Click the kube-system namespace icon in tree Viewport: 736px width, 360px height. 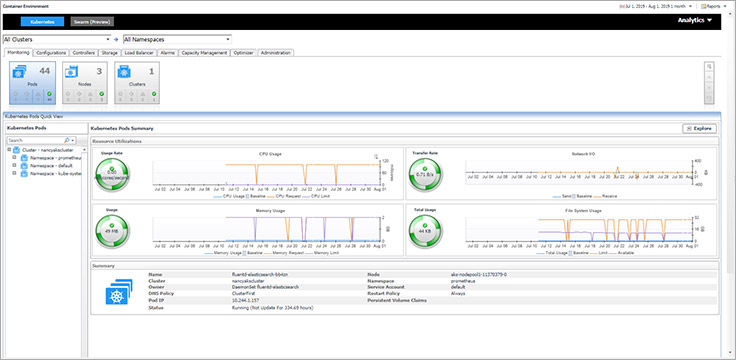pyautogui.click(x=24, y=174)
